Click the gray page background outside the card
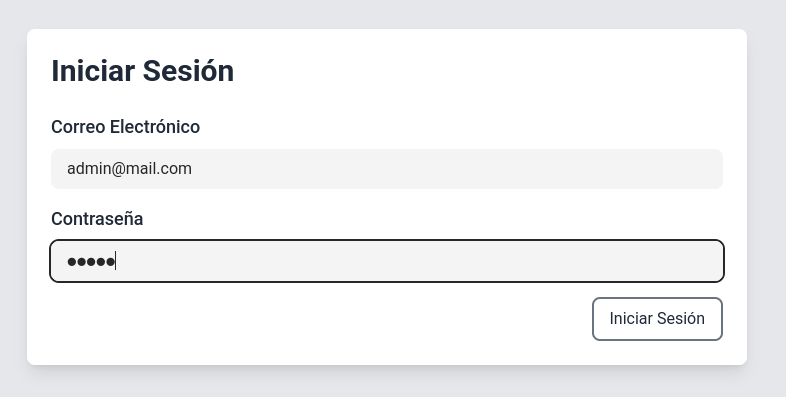The width and height of the screenshot is (786, 397). (x=391, y=13)
